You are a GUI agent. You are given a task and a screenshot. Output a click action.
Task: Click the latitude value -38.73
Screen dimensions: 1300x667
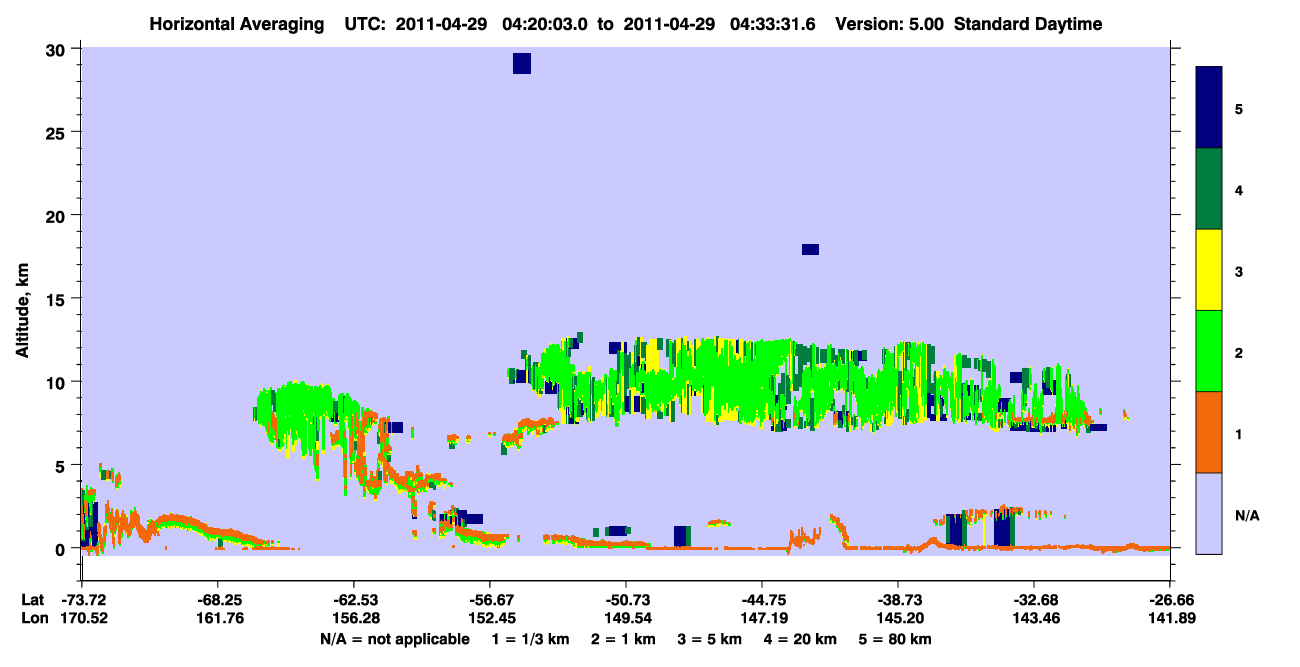click(898, 600)
